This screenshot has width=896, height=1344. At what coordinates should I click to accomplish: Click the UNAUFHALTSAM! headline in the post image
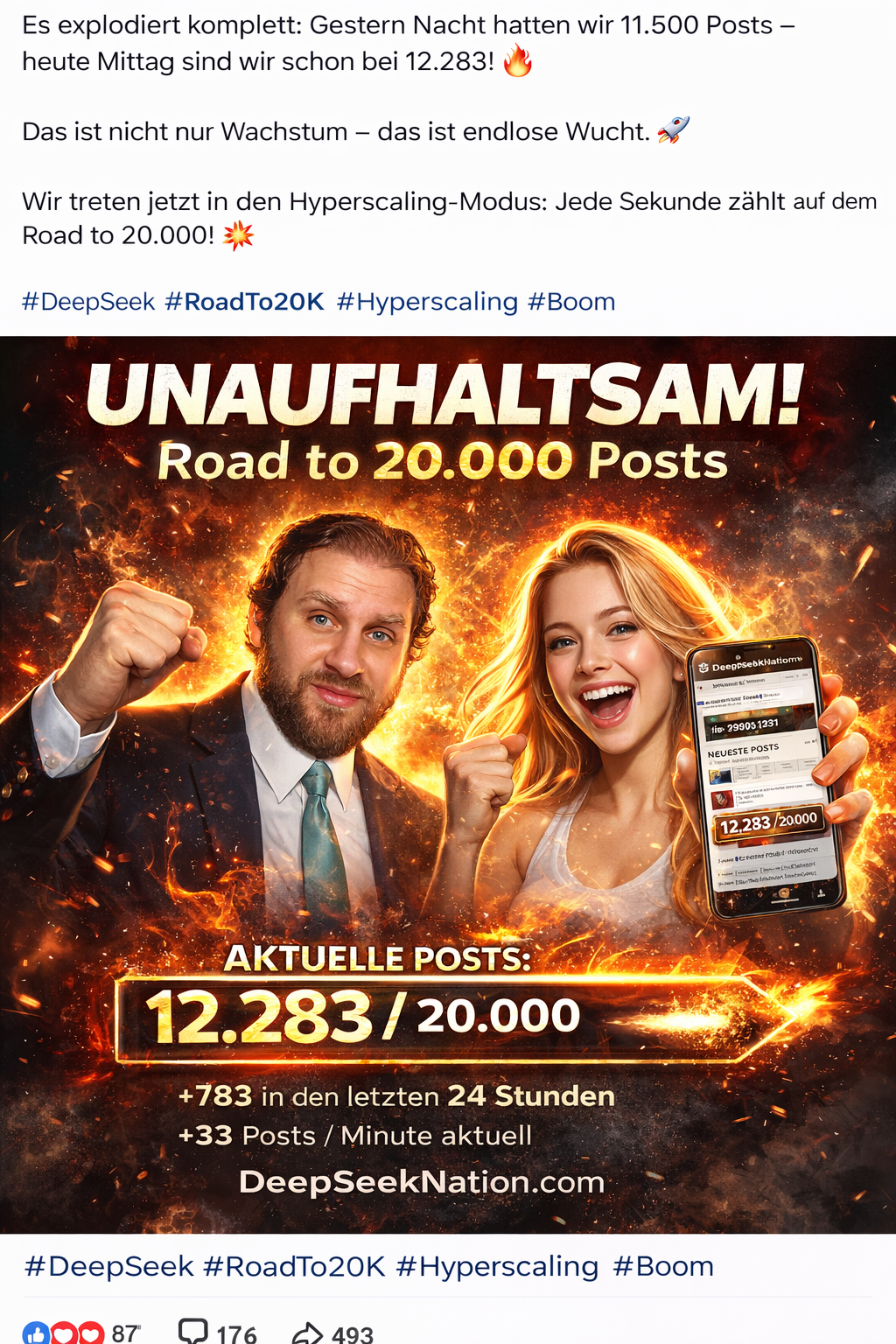(444, 394)
